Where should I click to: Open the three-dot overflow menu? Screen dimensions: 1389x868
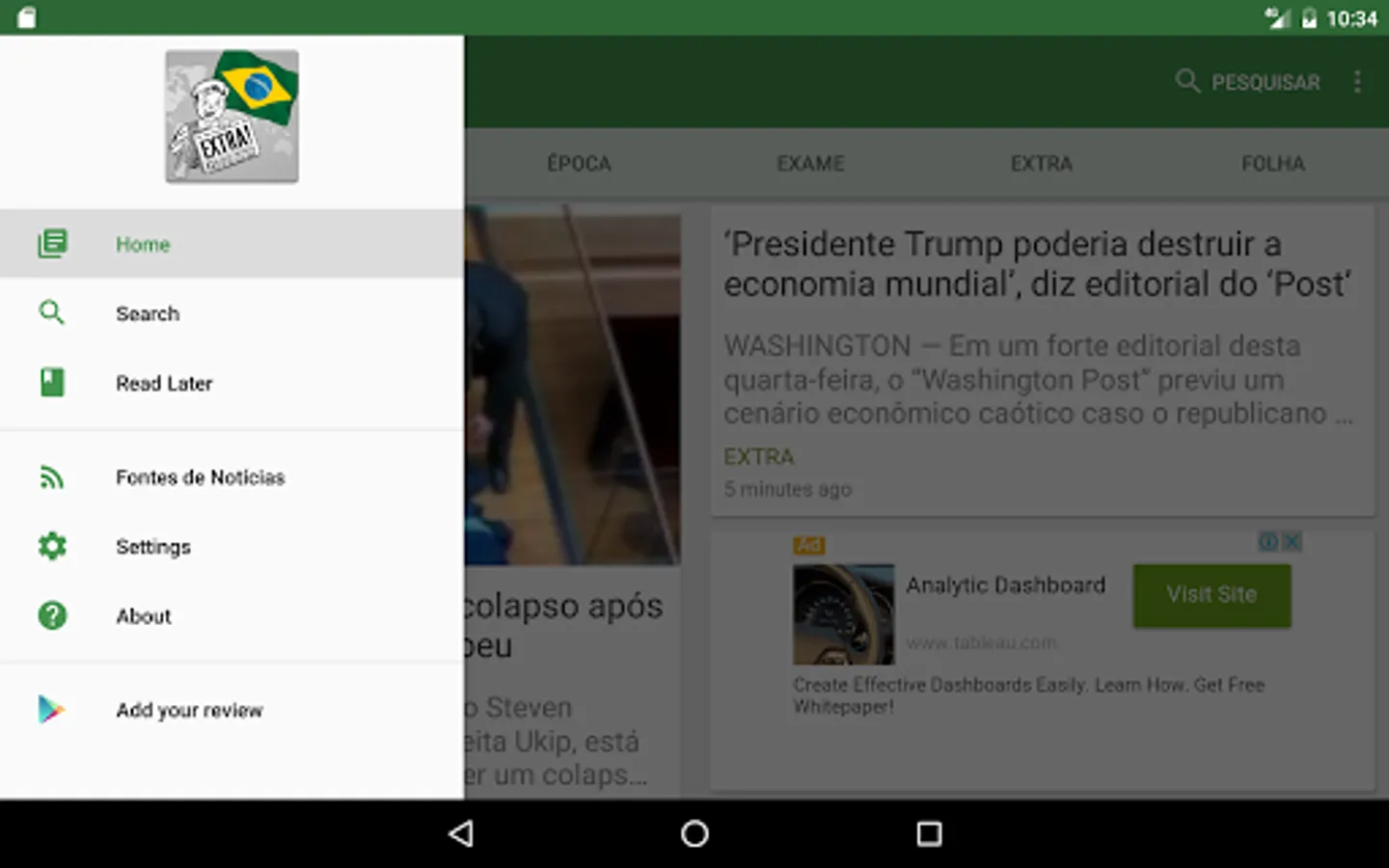pyautogui.click(x=1357, y=82)
